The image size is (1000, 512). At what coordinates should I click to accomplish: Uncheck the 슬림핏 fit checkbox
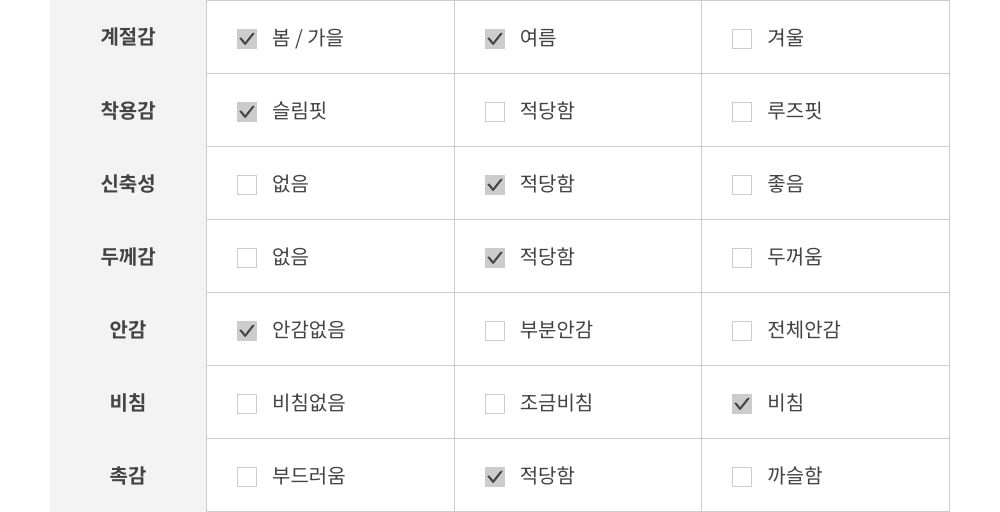pos(247,112)
